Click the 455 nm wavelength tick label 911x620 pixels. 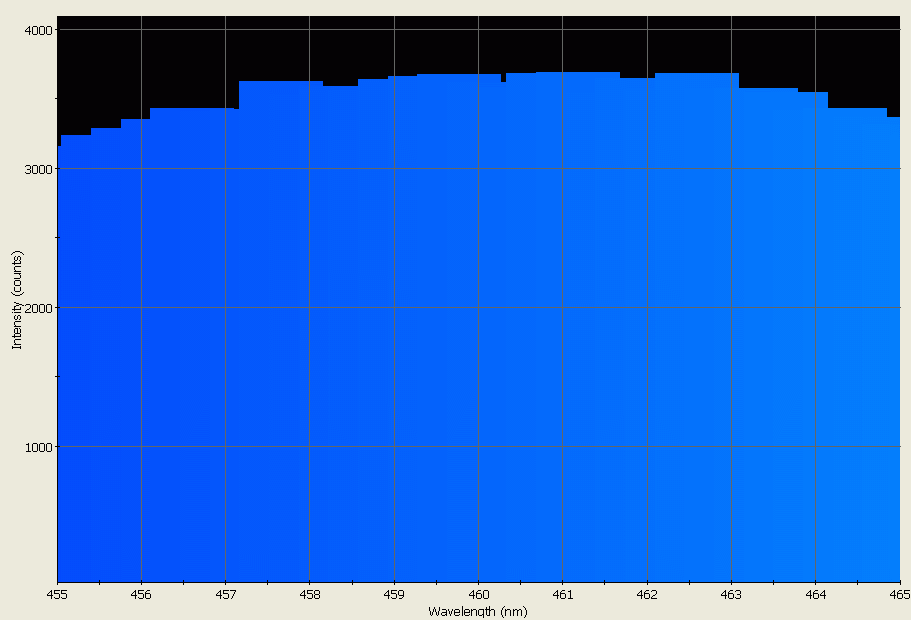coord(57,593)
